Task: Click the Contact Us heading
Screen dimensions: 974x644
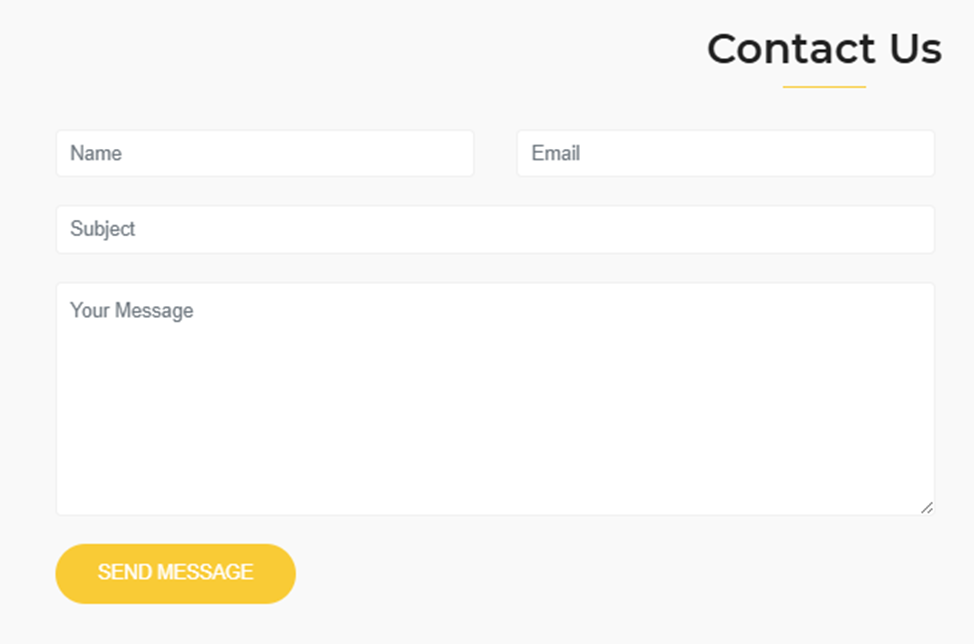Action: pyautogui.click(x=824, y=49)
